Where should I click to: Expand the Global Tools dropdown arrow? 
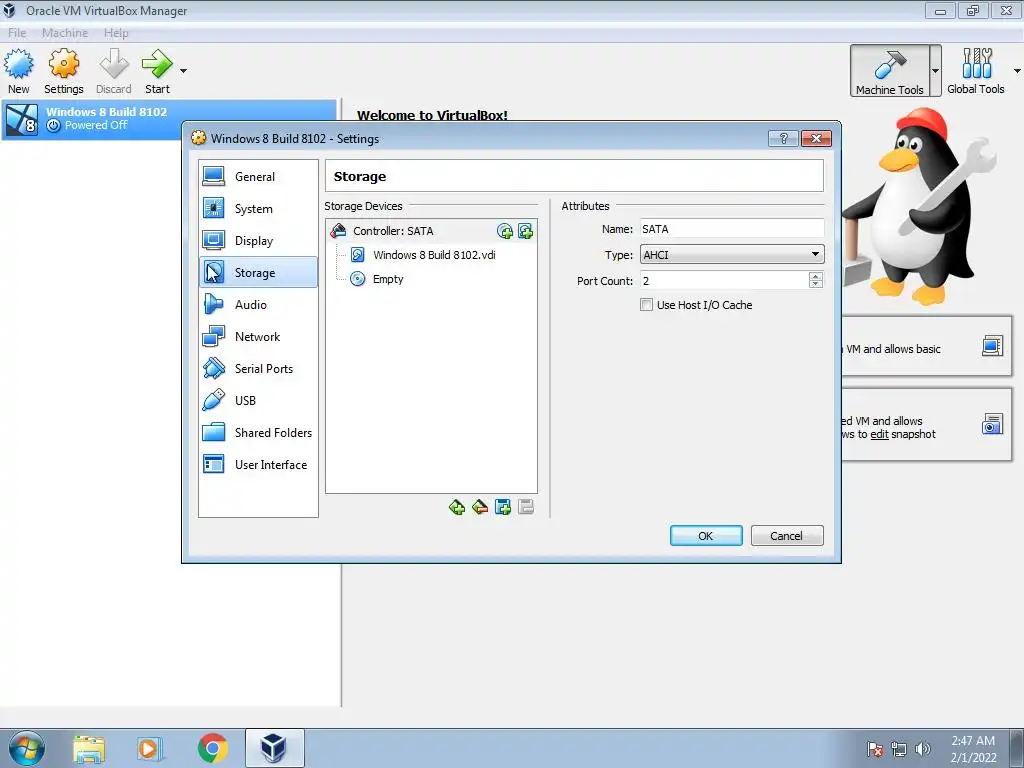coord(1017,71)
